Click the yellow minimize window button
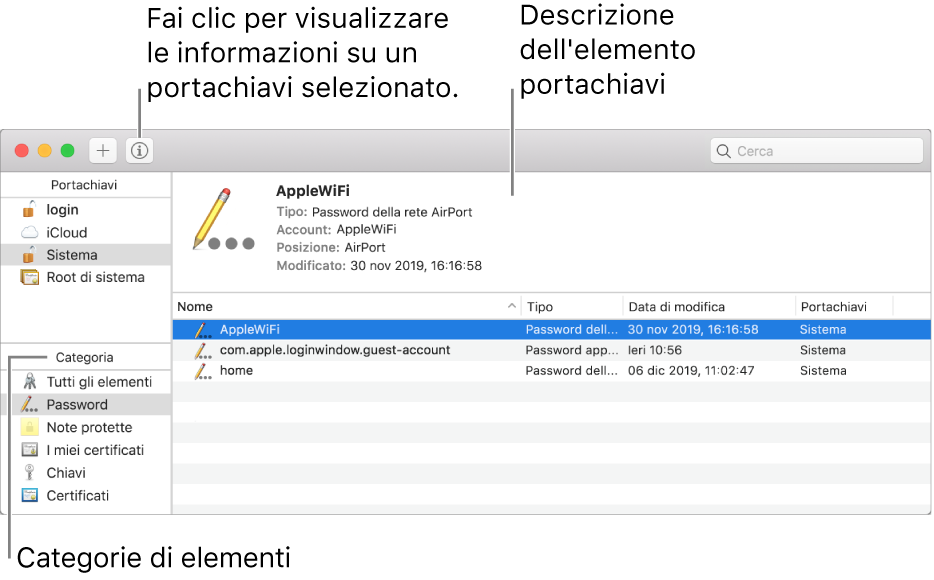This screenshot has height=580, width=934. pyautogui.click(x=45, y=151)
